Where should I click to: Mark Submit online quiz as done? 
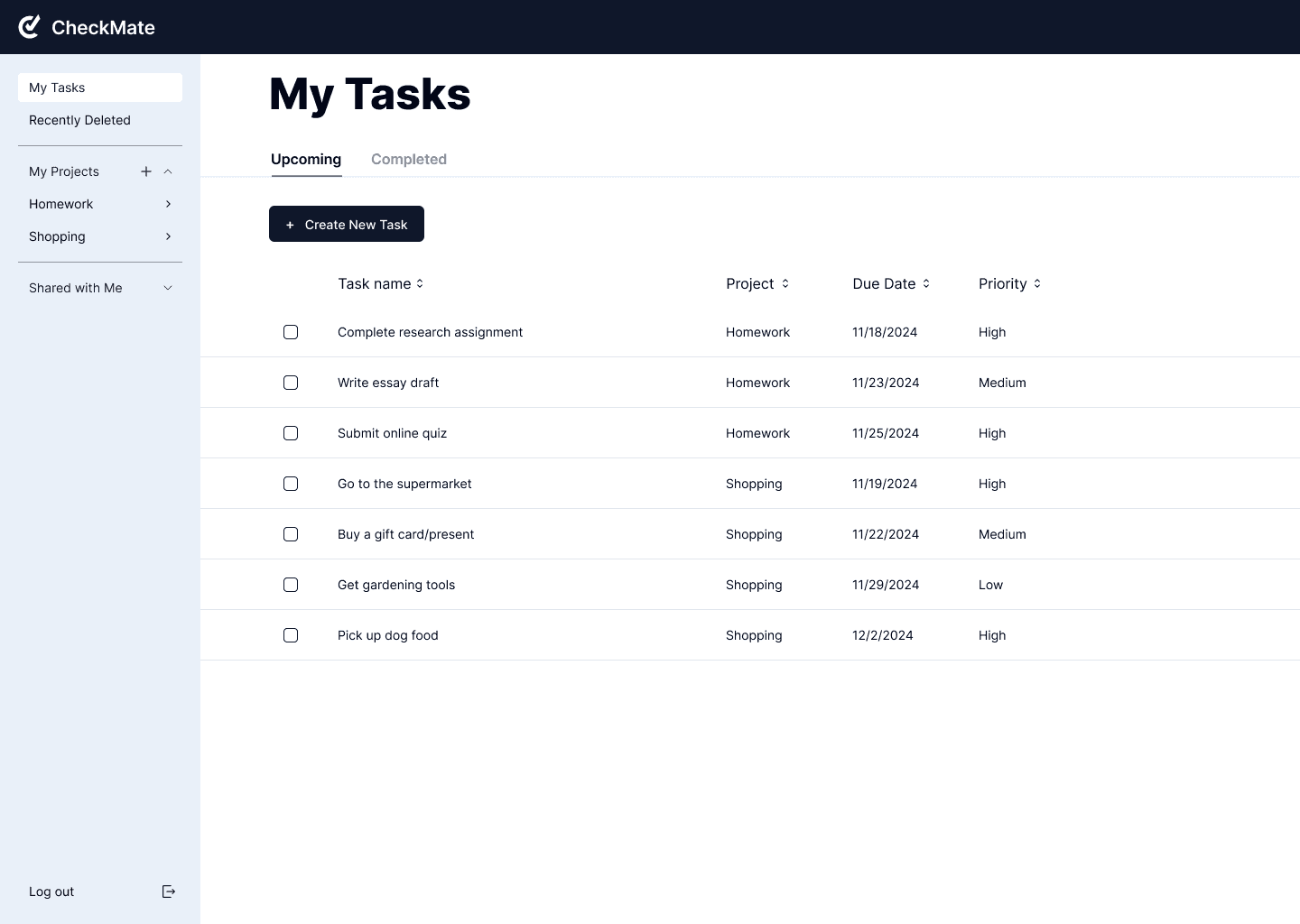[x=291, y=433]
